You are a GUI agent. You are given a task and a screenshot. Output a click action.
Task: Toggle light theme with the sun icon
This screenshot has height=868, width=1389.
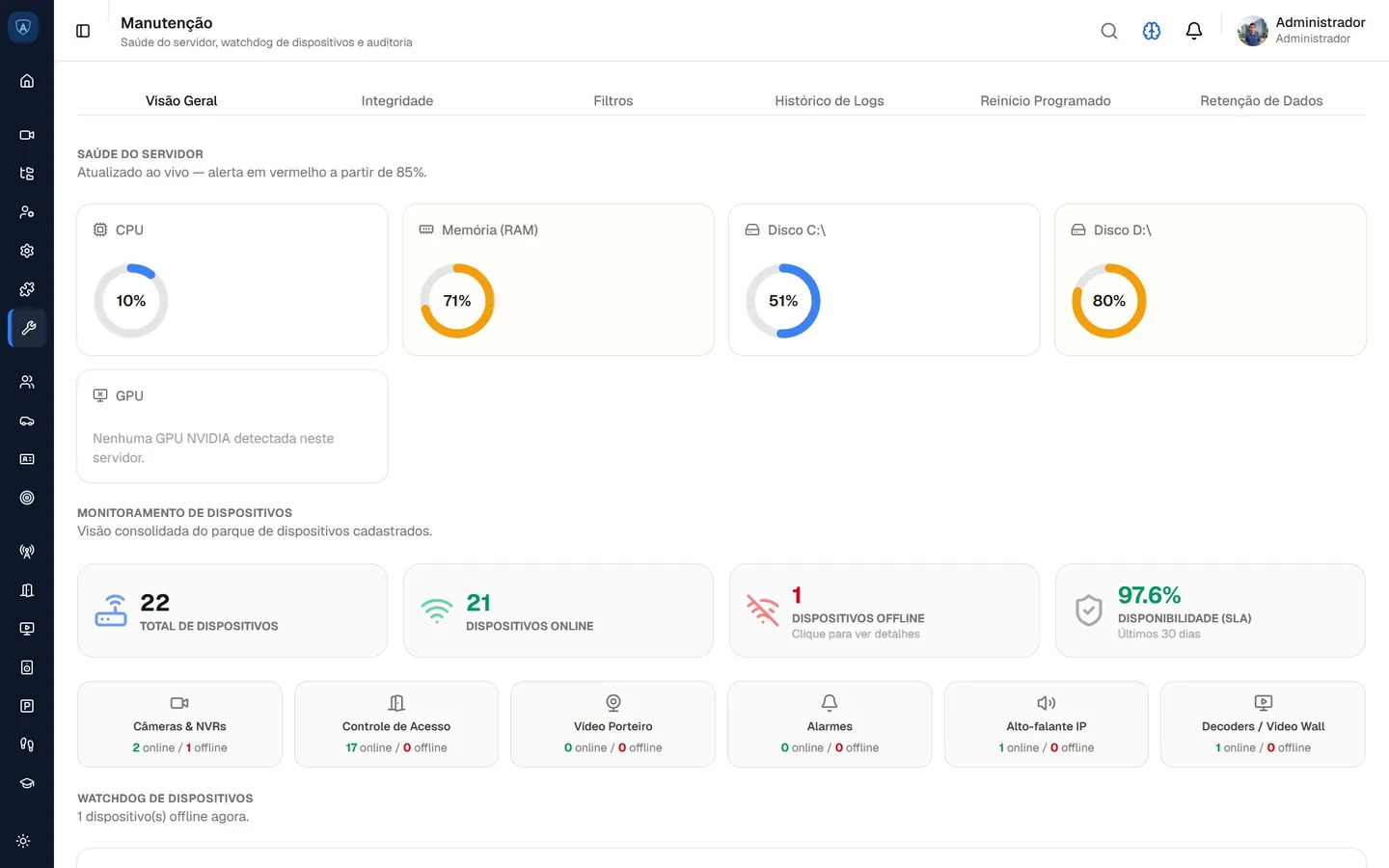[x=23, y=841]
